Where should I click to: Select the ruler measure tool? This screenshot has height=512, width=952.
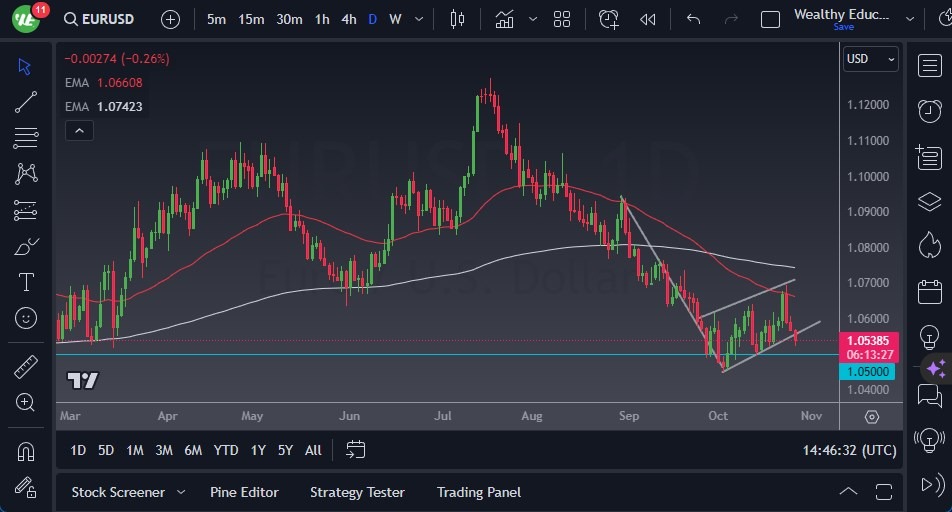[x=26, y=366]
